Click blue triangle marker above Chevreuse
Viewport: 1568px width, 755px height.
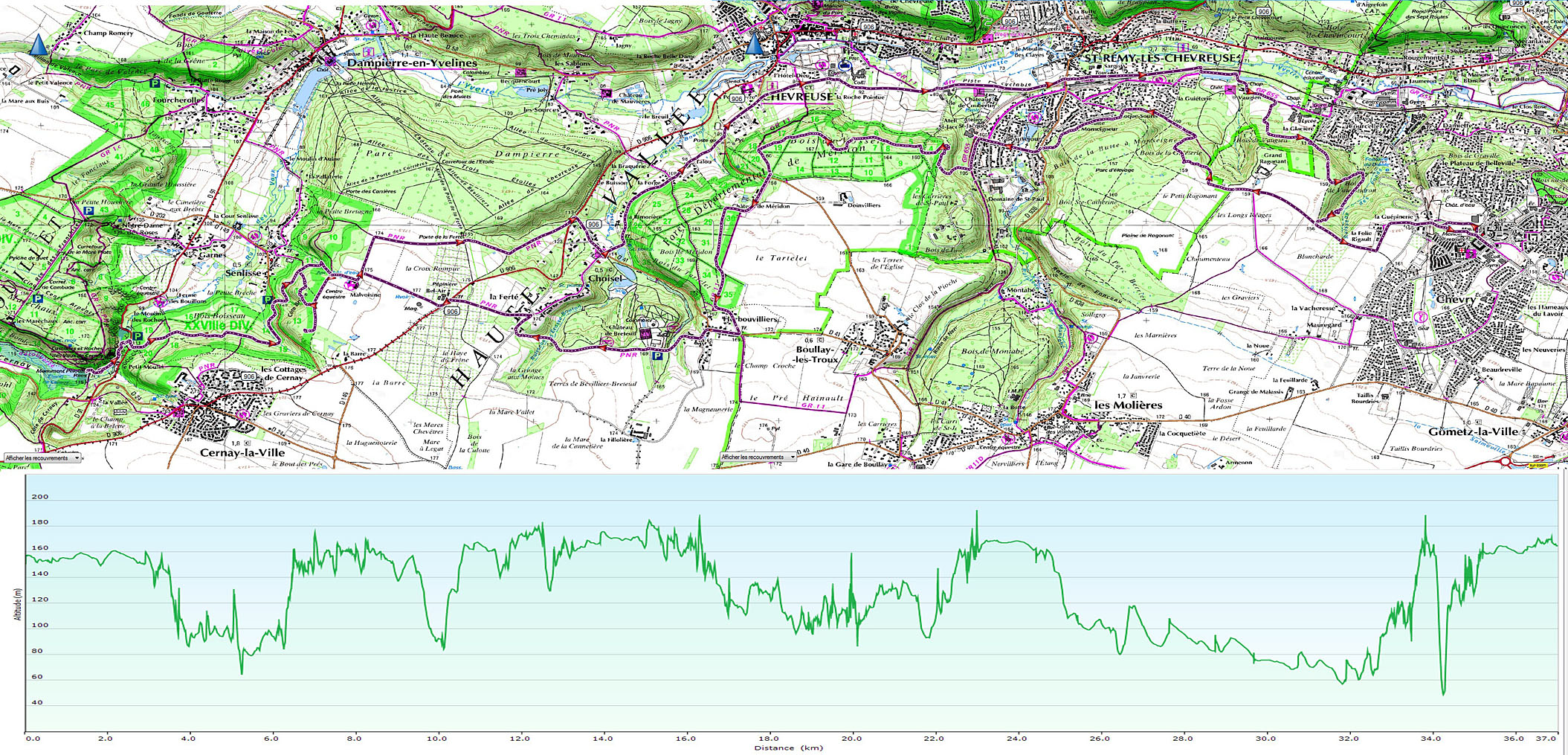coord(754,45)
